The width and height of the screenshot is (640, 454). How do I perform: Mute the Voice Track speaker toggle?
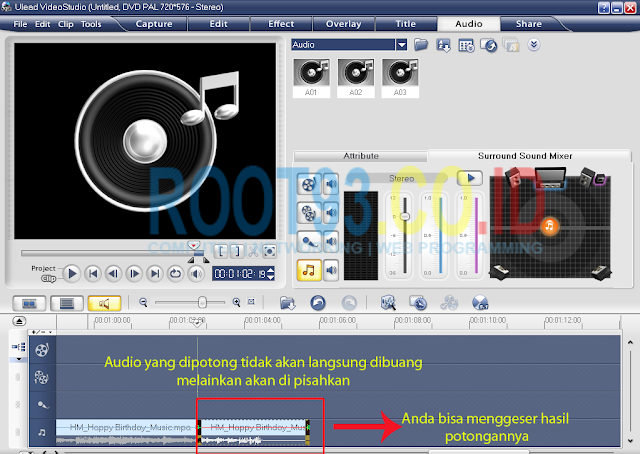[x=331, y=242]
